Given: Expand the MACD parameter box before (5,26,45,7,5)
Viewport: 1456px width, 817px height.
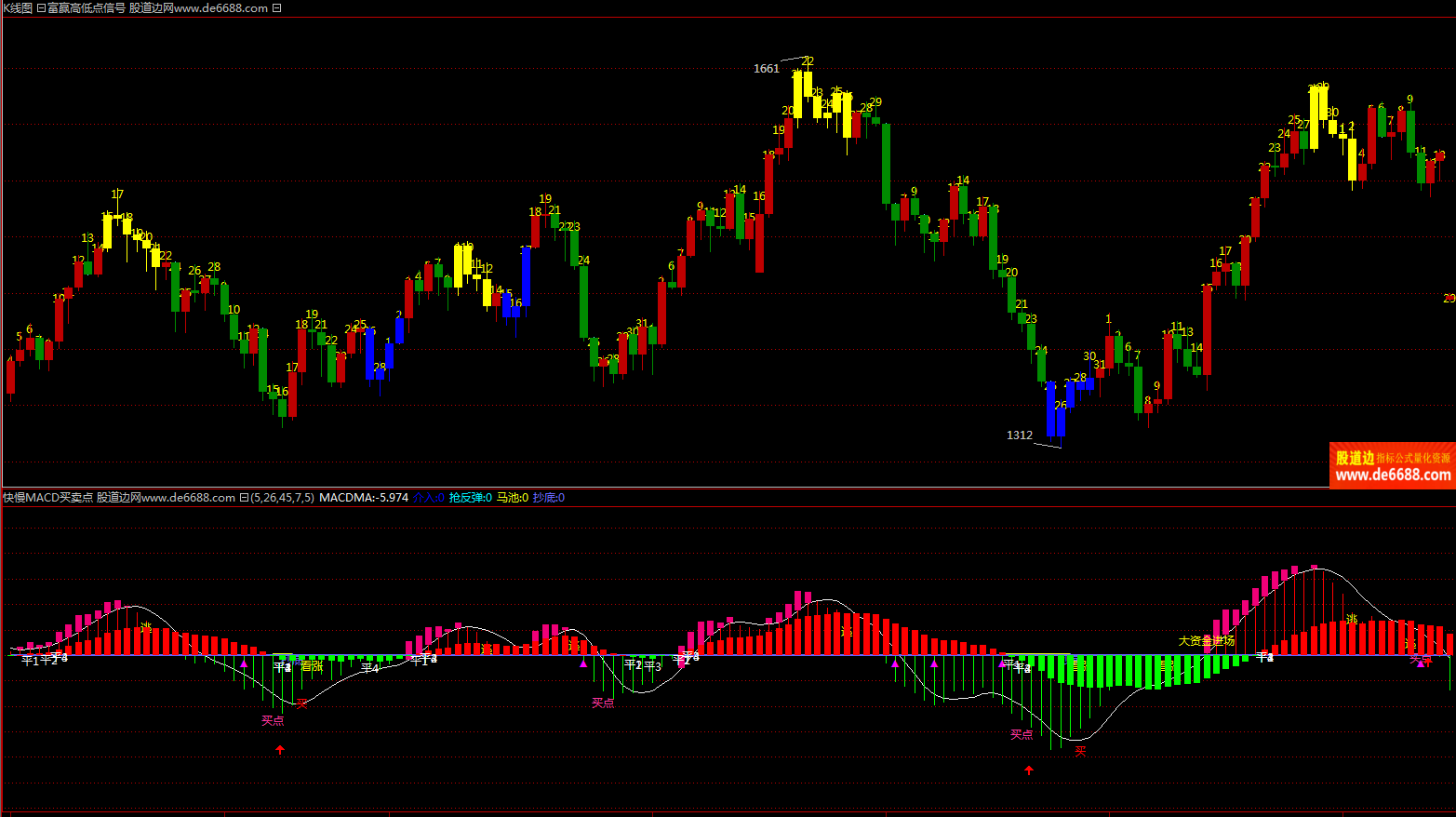Looking at the screenshot, I should tap(244, 498).
